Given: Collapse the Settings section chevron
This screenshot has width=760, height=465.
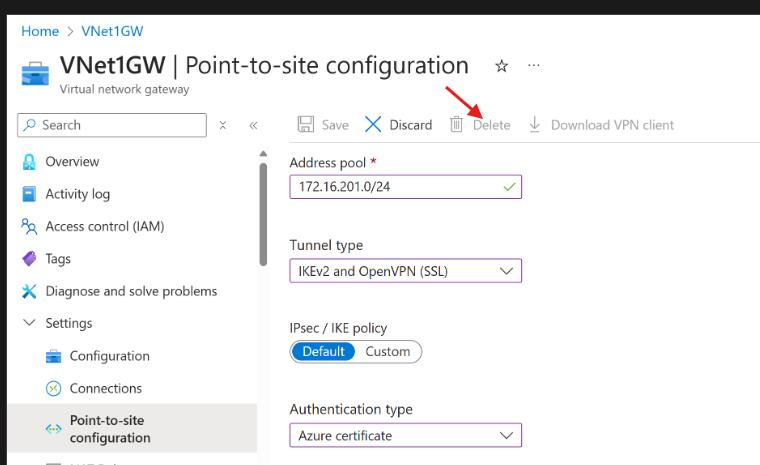Looking at the screenshot, I should coord(29,322).
